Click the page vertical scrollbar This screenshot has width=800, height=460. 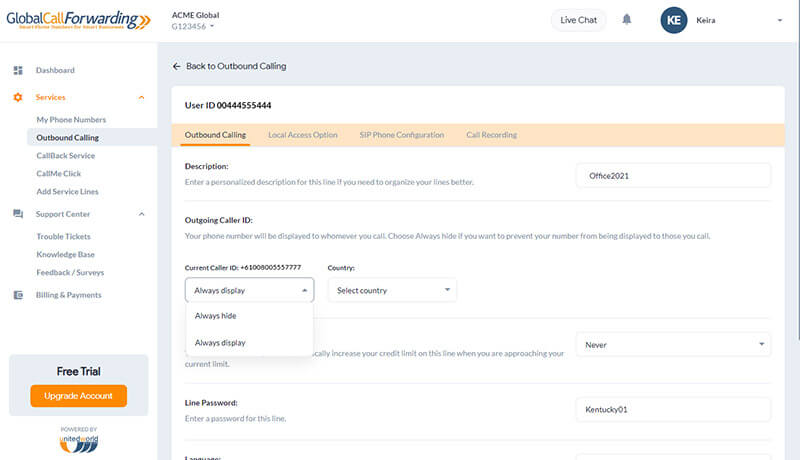(x=798, y=168)
